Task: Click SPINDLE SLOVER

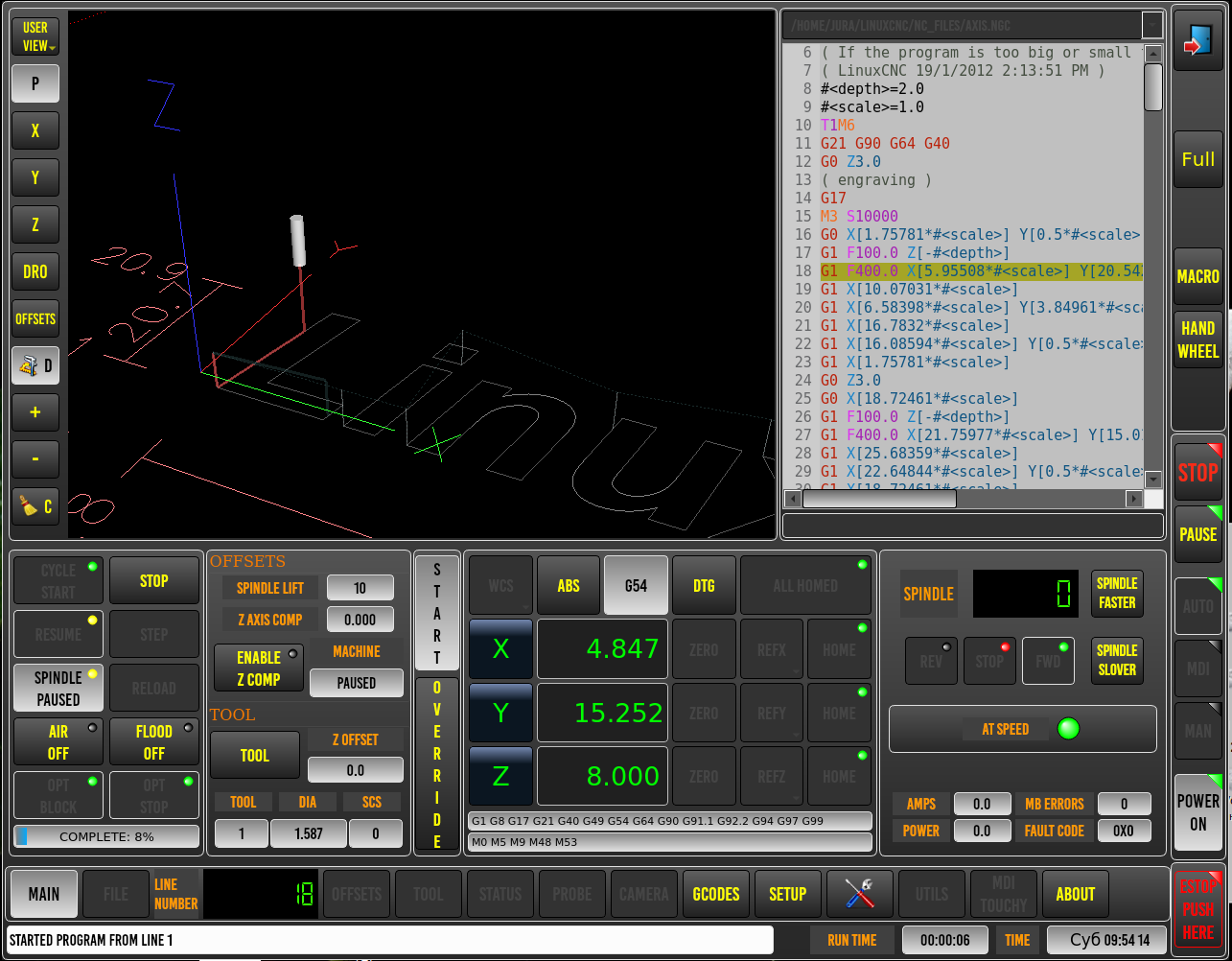Action: [1117, 660]
